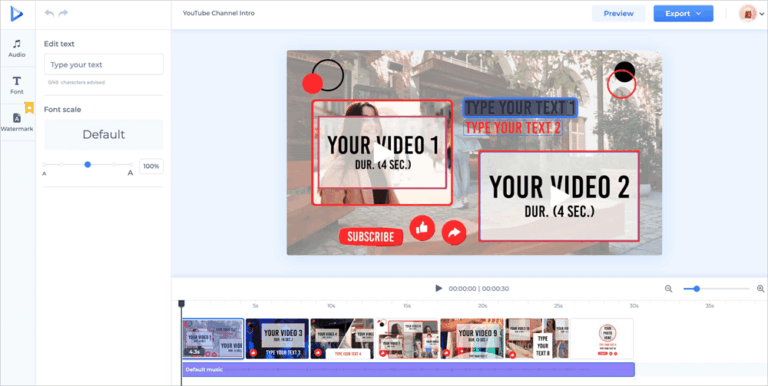
Task: Click the Edit text input field
Action: [104, 65]
